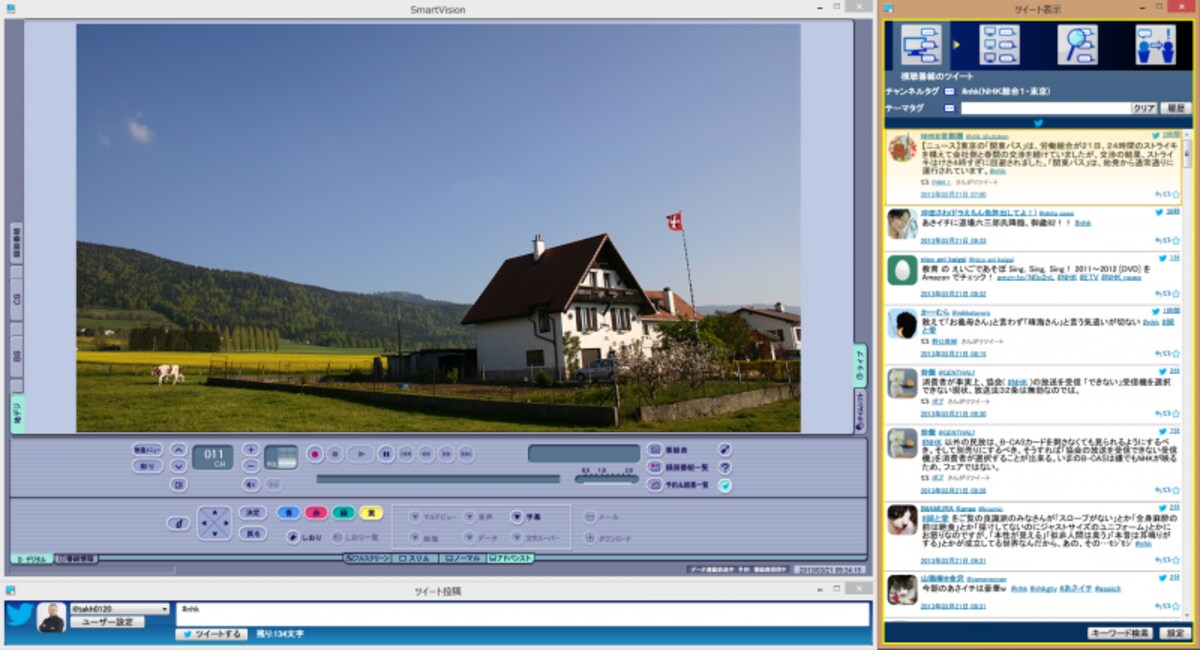Open the キーワード検索 button
This screenshot has width=1200, height=650.
click(1120, 633)
